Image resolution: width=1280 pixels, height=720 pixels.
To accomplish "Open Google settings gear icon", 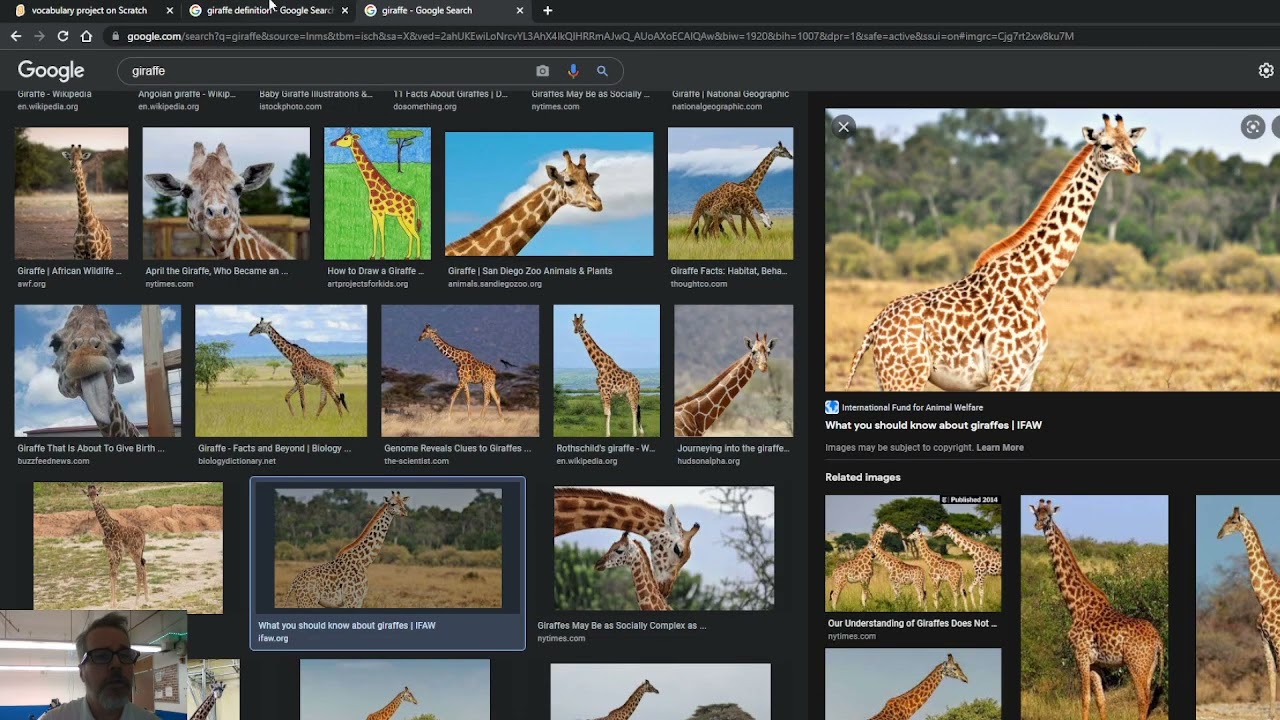I will tap(1266, 71).
